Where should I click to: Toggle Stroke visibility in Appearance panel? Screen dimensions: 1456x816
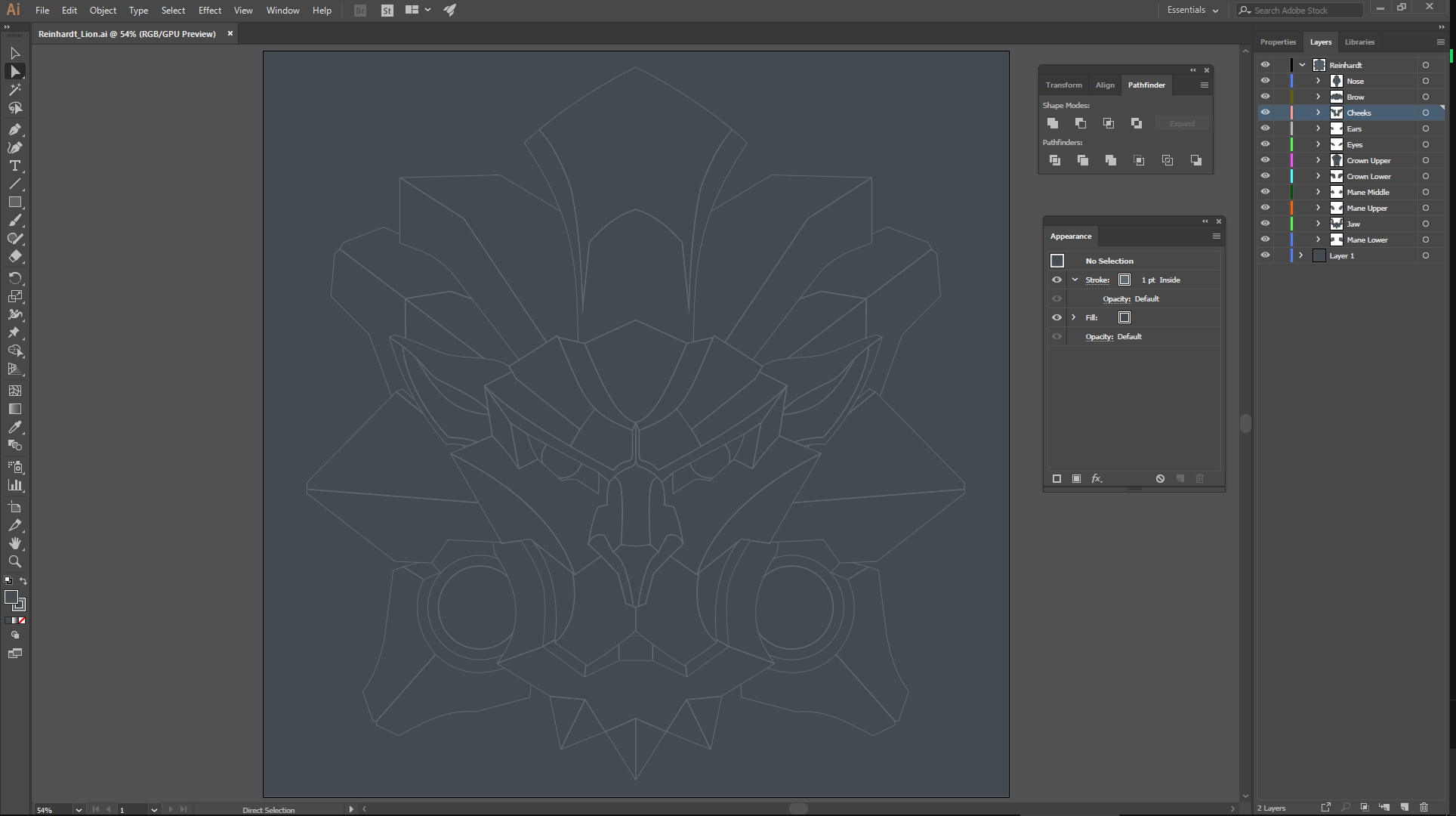pos(1057,280)
